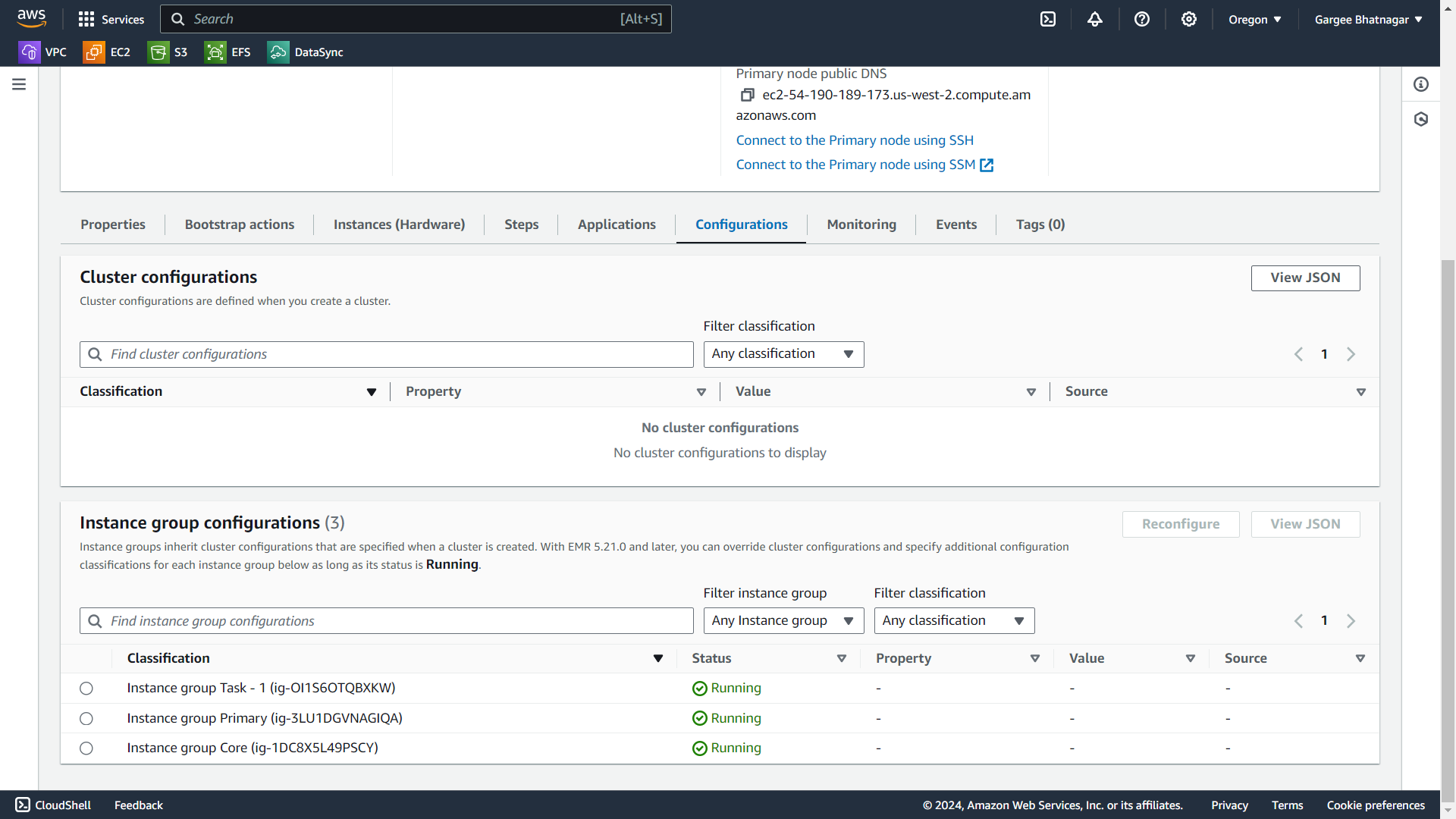Select Instance group Task - 1 radio button

[x=86, y=689]
